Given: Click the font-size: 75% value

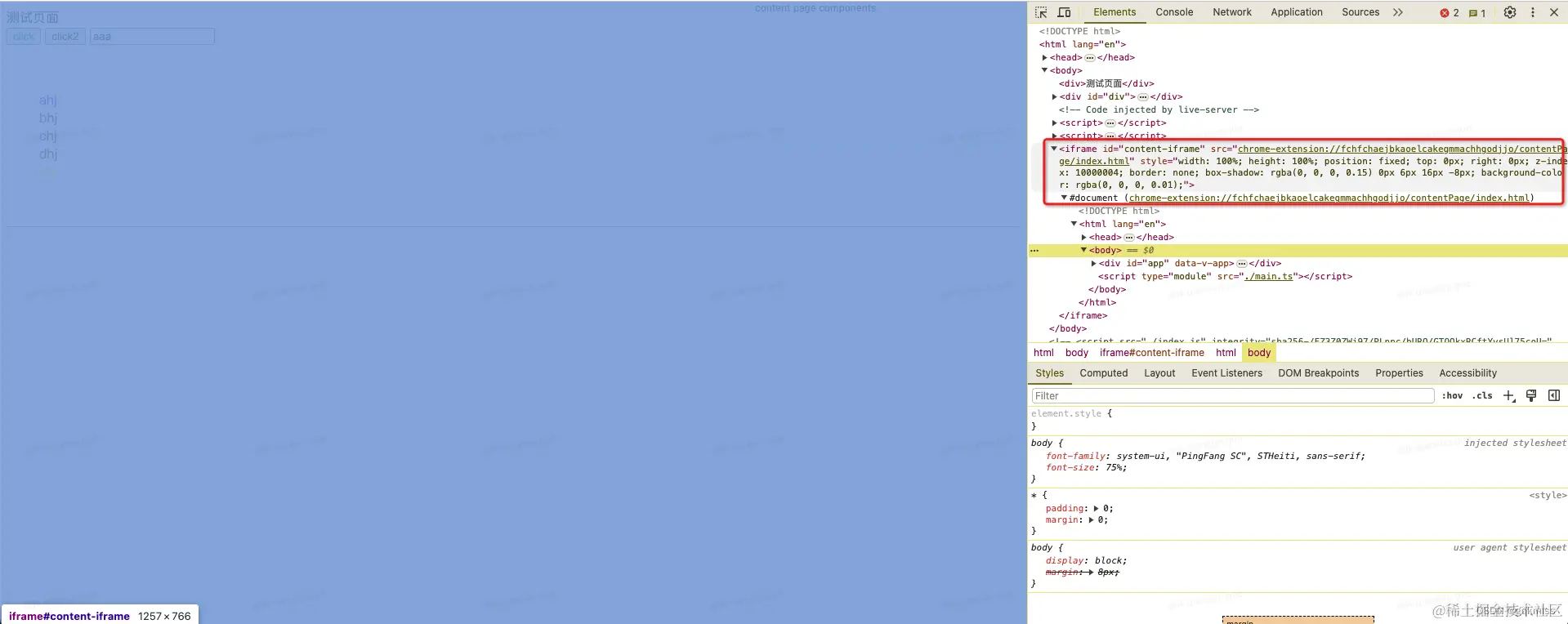Looking at the screenshot, I should (1114, 468).
